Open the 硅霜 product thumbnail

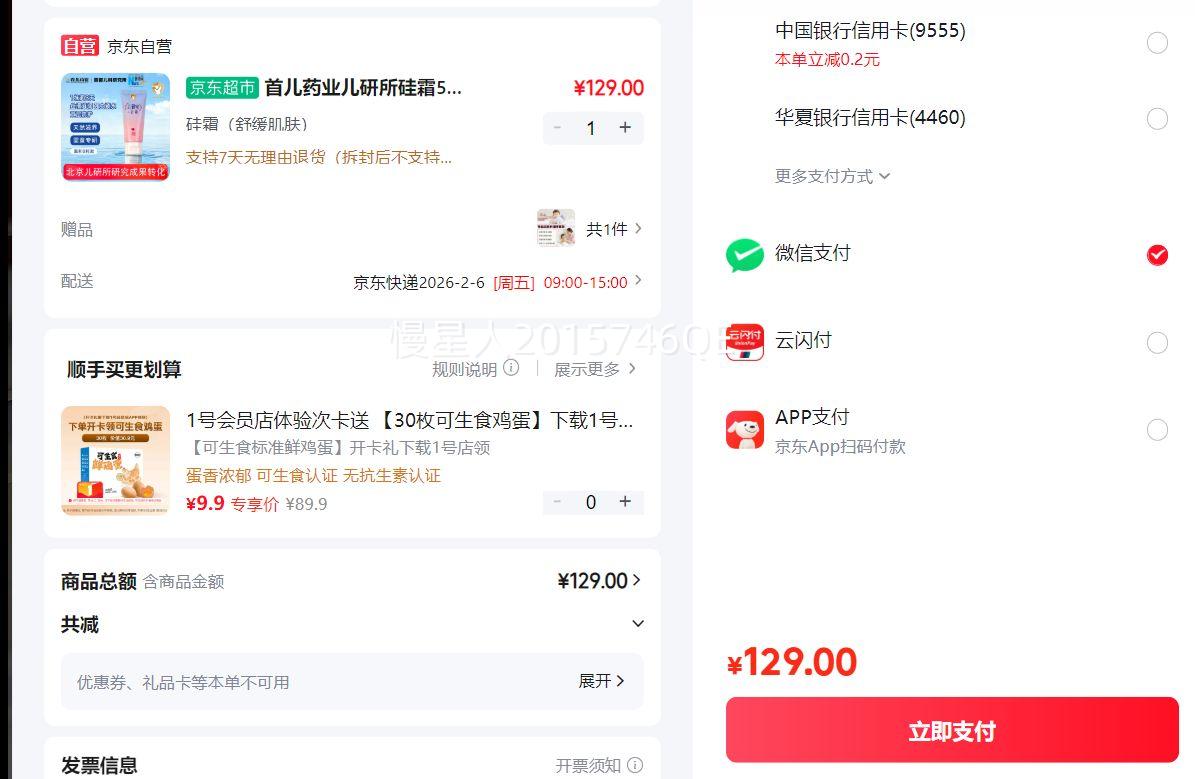[115, 126]
